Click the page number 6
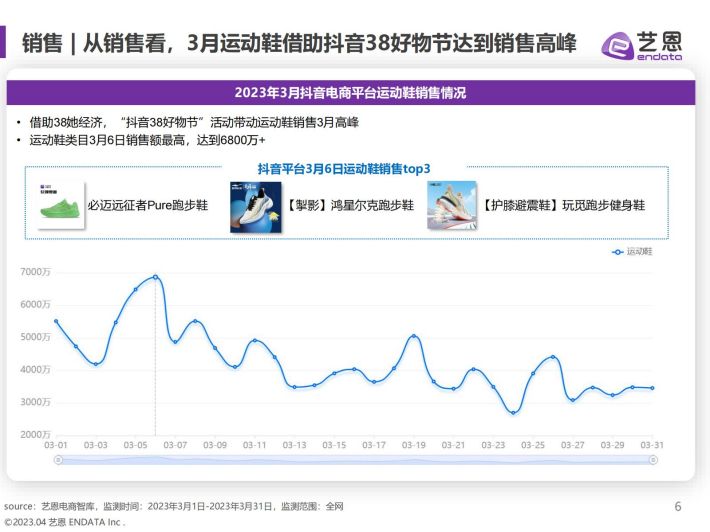Screen dimensions: 710x532 click(678, 507)
